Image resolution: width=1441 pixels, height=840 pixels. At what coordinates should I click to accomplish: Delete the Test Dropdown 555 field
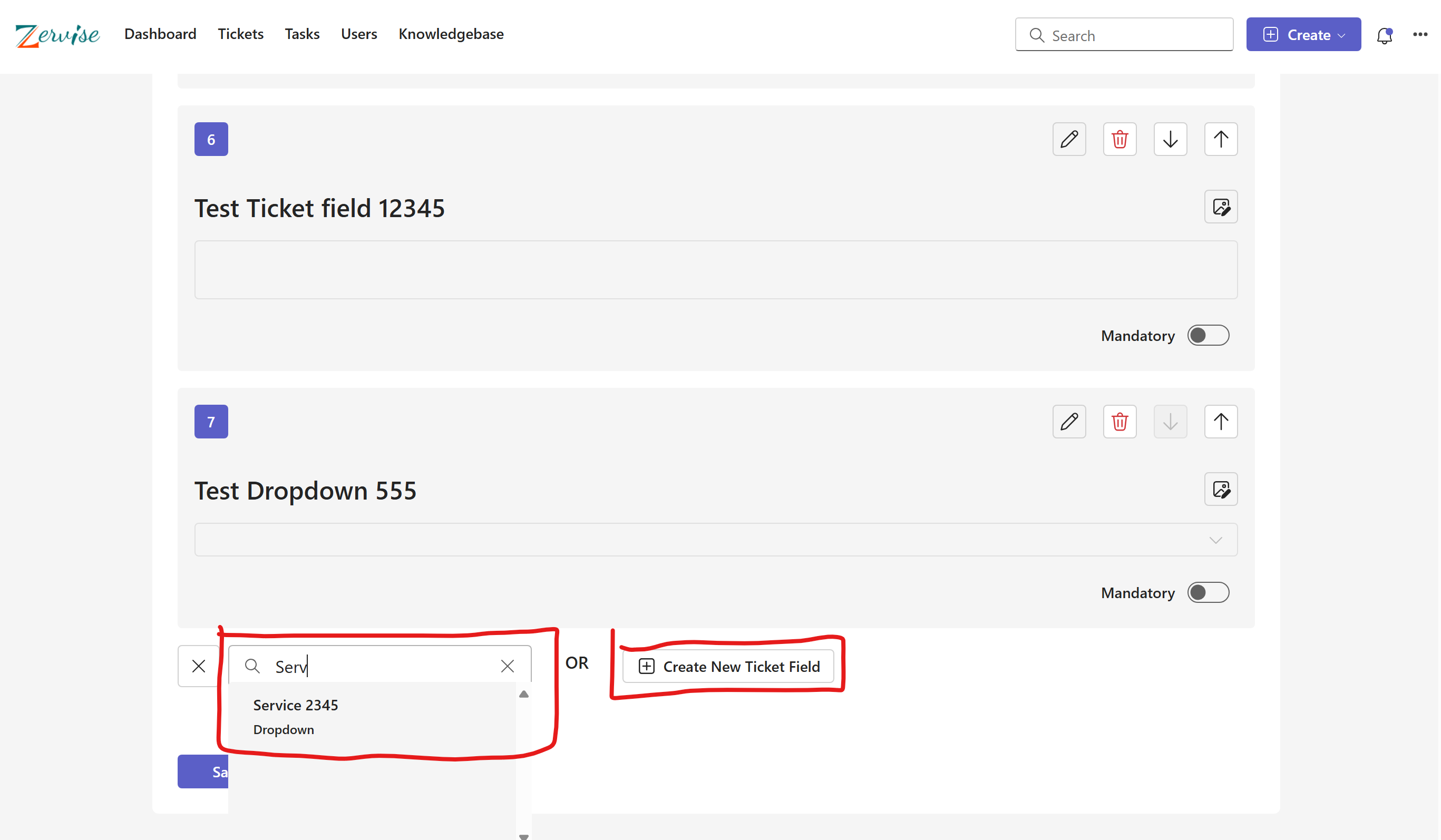1119,422
